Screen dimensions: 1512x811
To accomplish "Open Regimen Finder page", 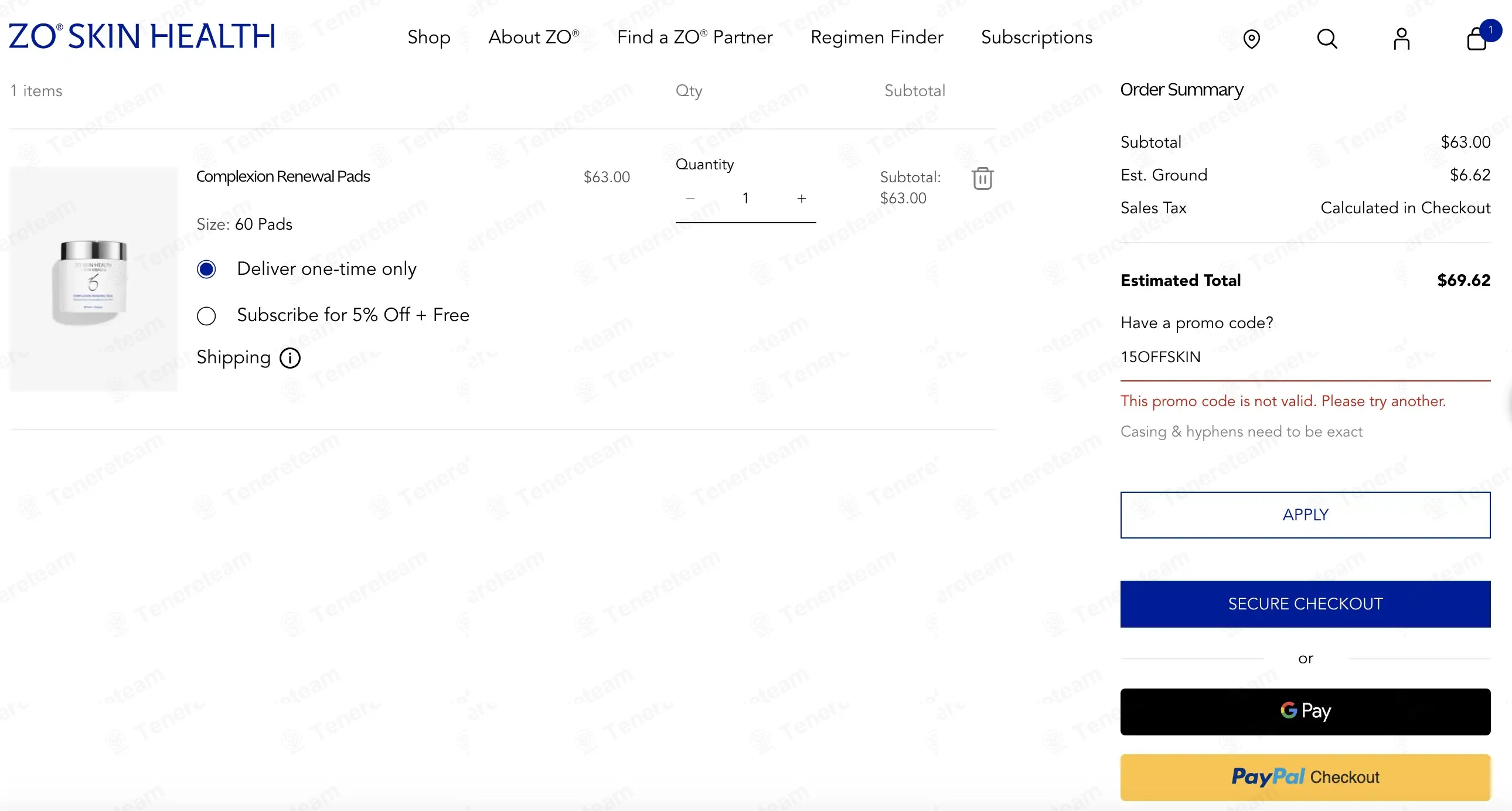I will [x=877, y=38].
